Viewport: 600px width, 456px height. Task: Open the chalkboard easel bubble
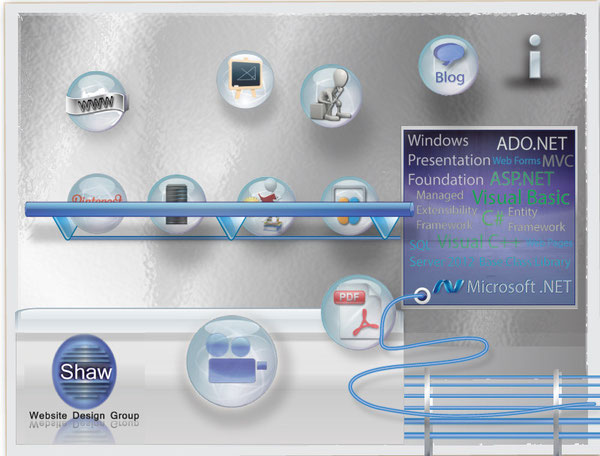click(x=245, y=79)
